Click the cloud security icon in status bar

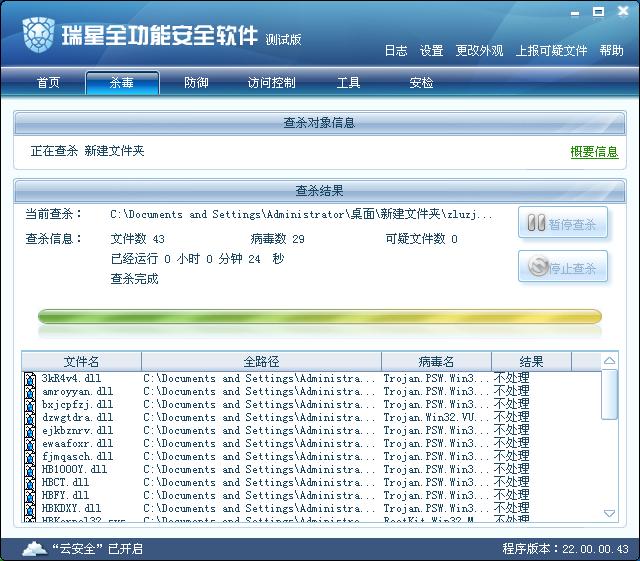pos(34,548)
